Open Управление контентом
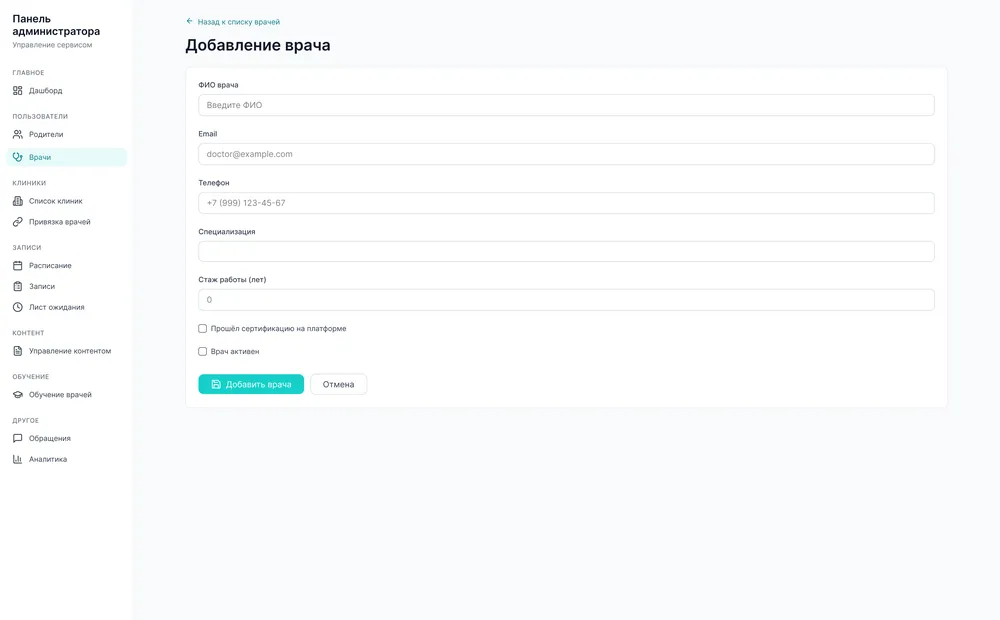Screen dimensions: 1000x620 66,351
